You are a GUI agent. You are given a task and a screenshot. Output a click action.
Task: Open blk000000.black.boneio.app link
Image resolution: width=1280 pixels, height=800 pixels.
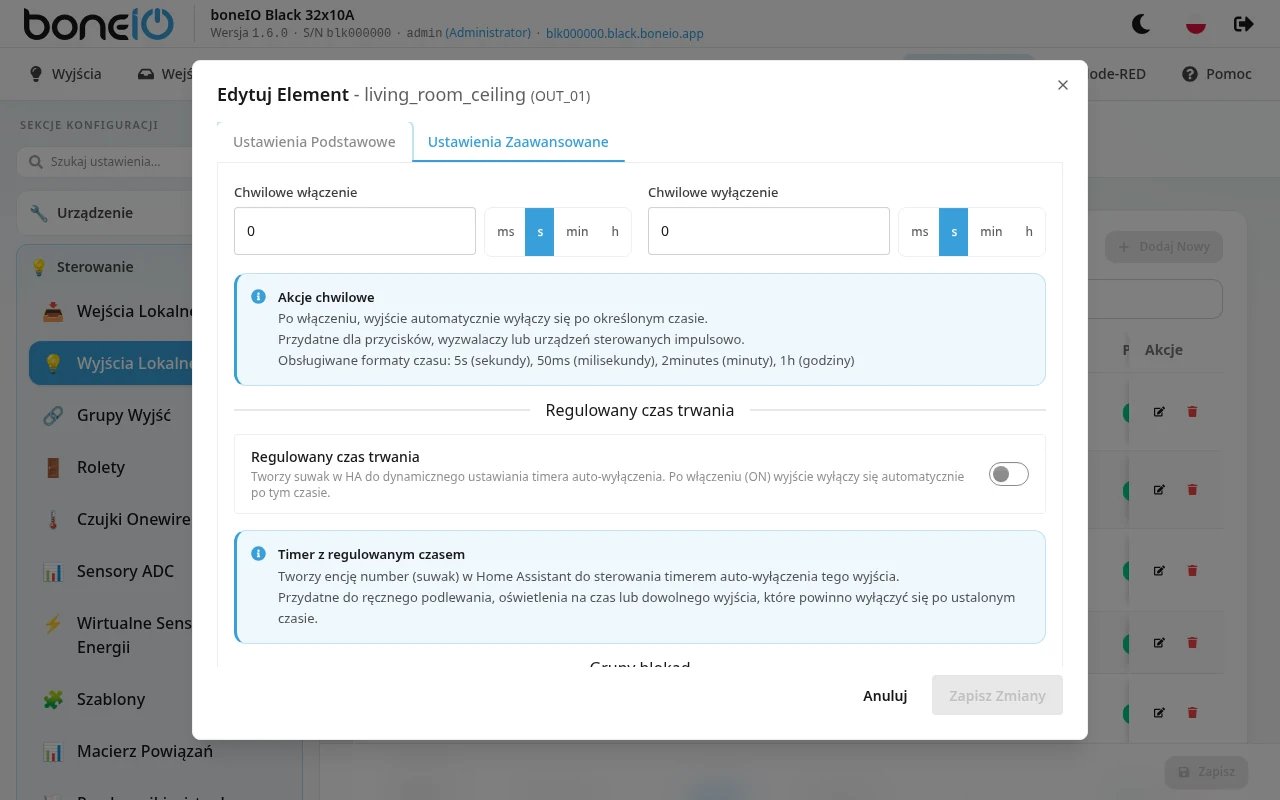click(625, 33)
